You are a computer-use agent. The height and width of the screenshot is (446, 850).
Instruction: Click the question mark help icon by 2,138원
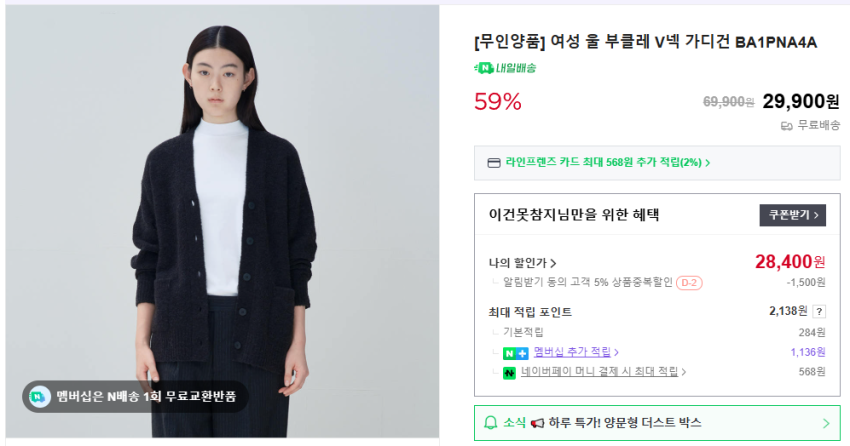click(819, 312)
